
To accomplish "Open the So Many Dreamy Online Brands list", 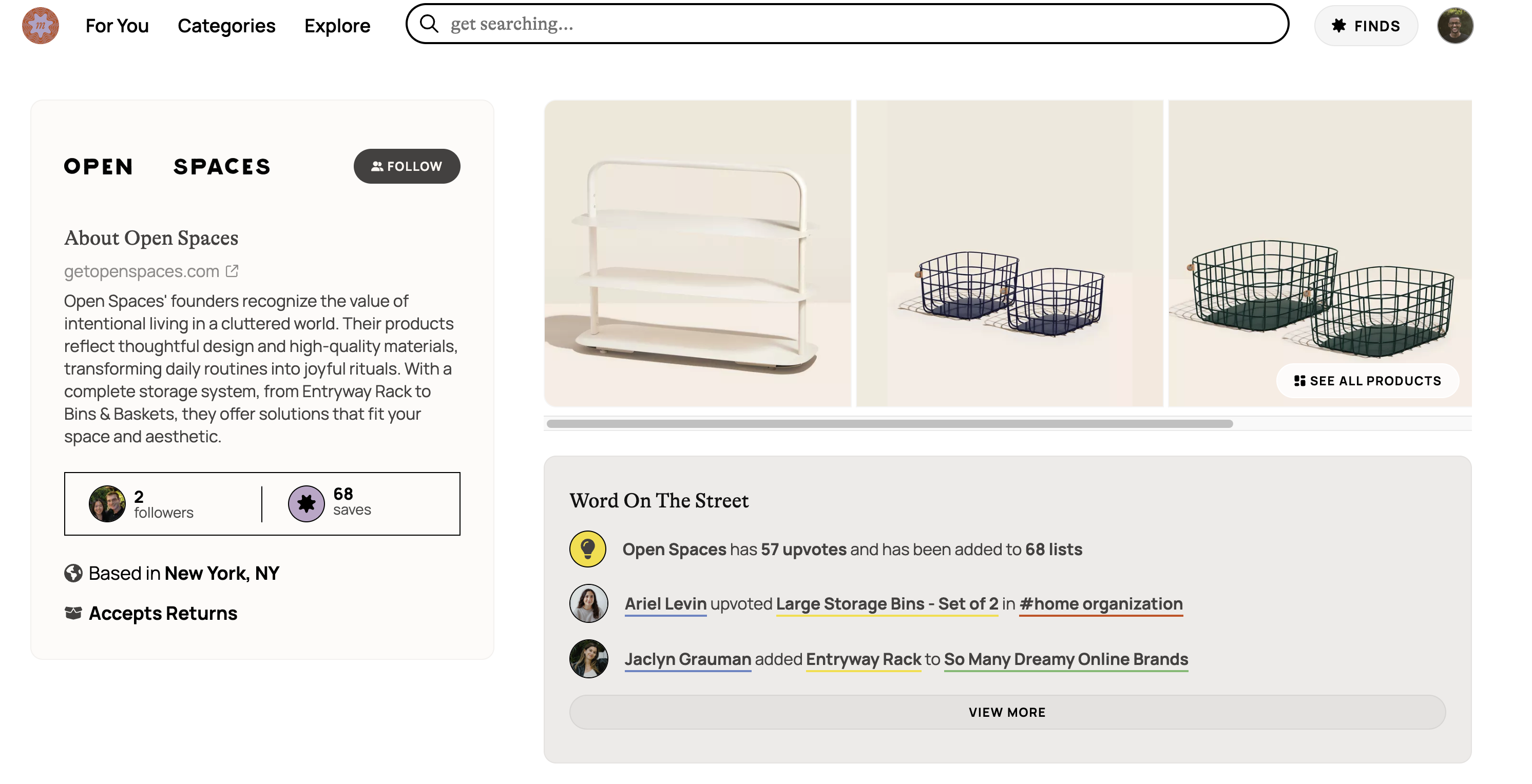I will pos(1066,659).
